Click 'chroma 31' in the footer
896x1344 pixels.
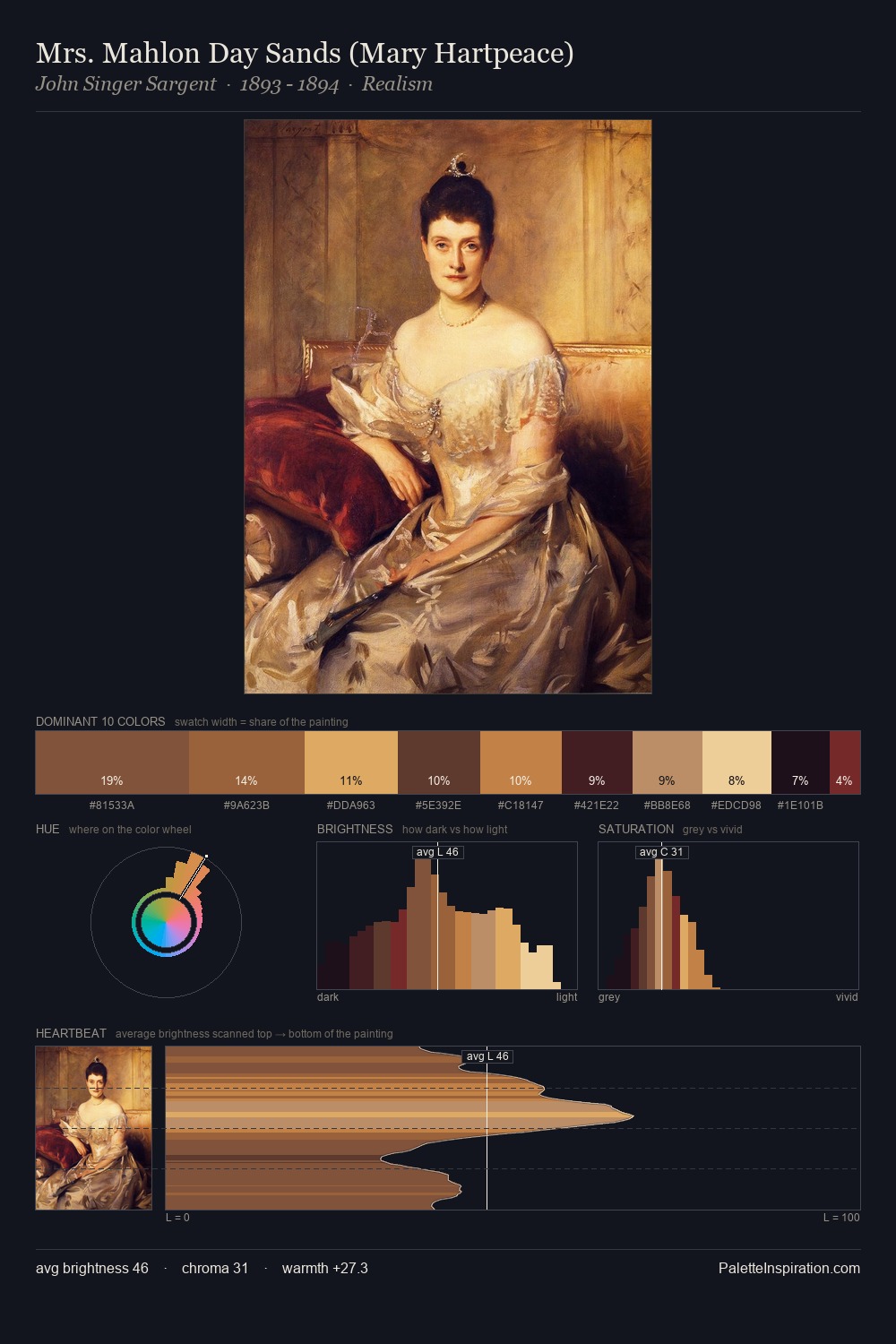click(215, 1268)
